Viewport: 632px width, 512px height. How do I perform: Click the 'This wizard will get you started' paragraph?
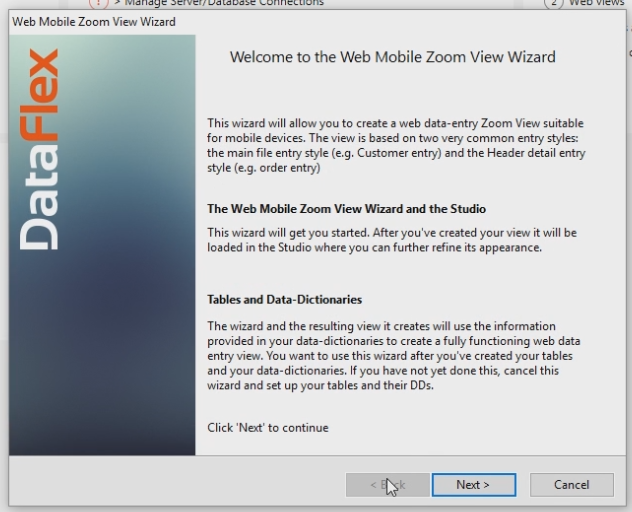391,240
